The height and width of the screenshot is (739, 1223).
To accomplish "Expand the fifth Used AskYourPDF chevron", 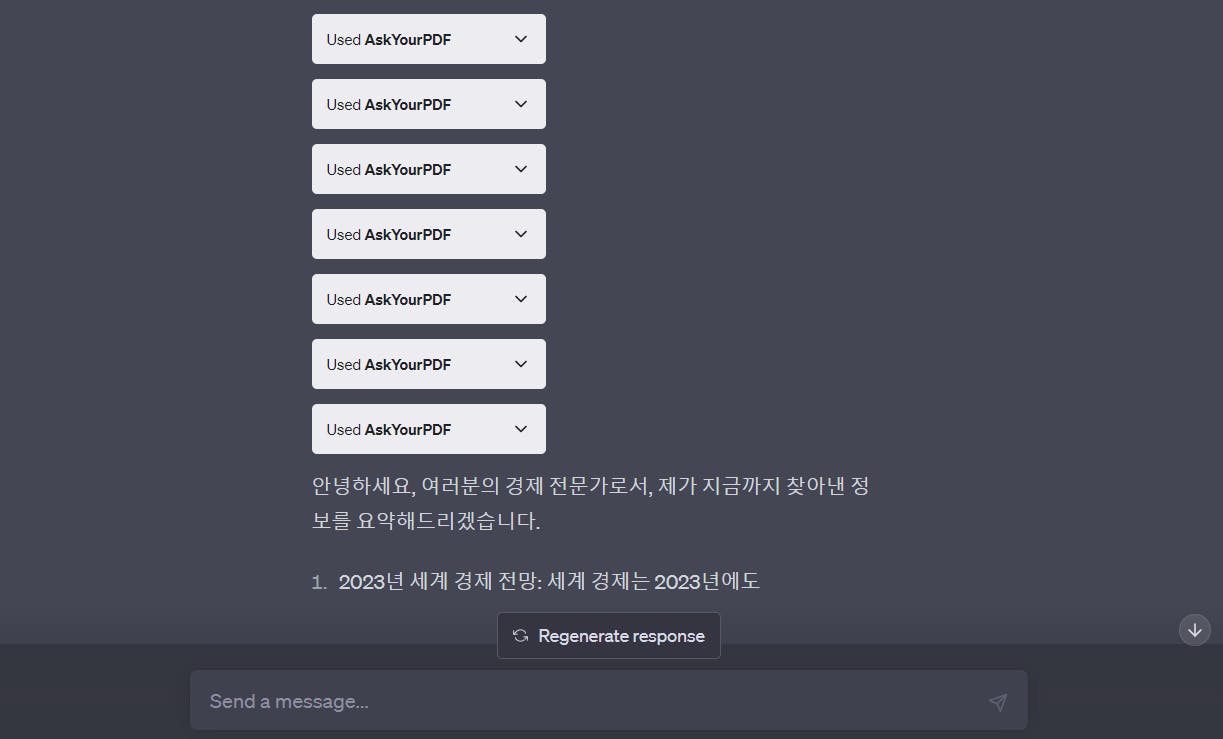I will pyautogui.click(x=520, y=299).
